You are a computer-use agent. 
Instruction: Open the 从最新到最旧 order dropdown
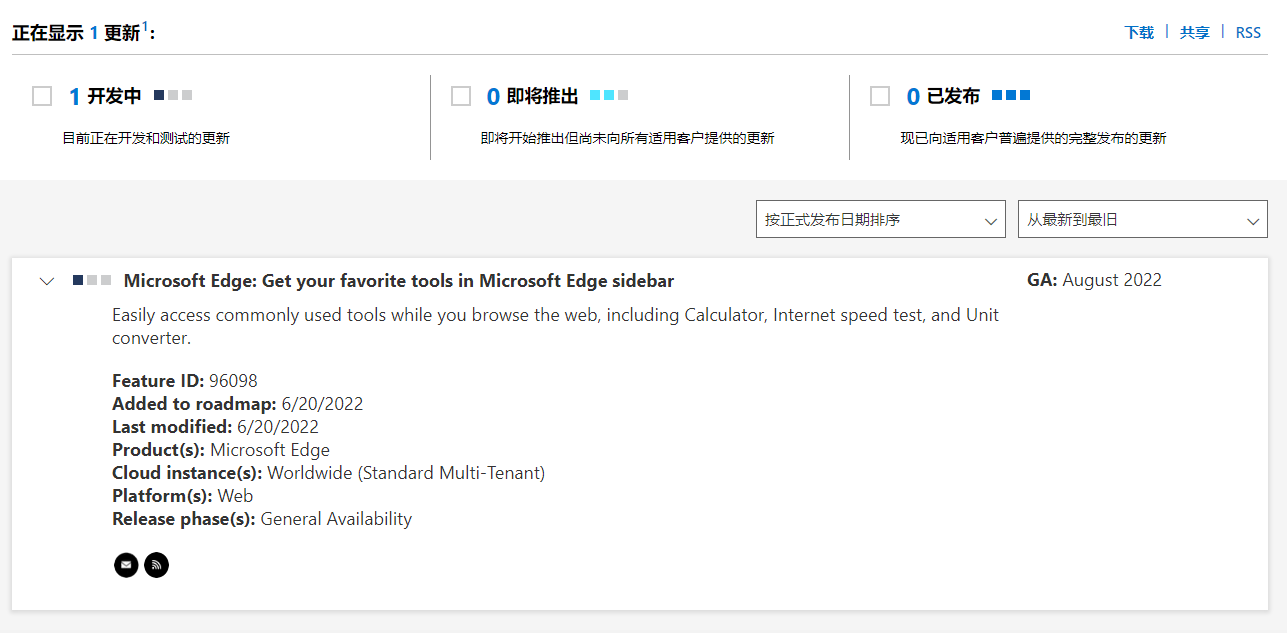(1142, 220)
